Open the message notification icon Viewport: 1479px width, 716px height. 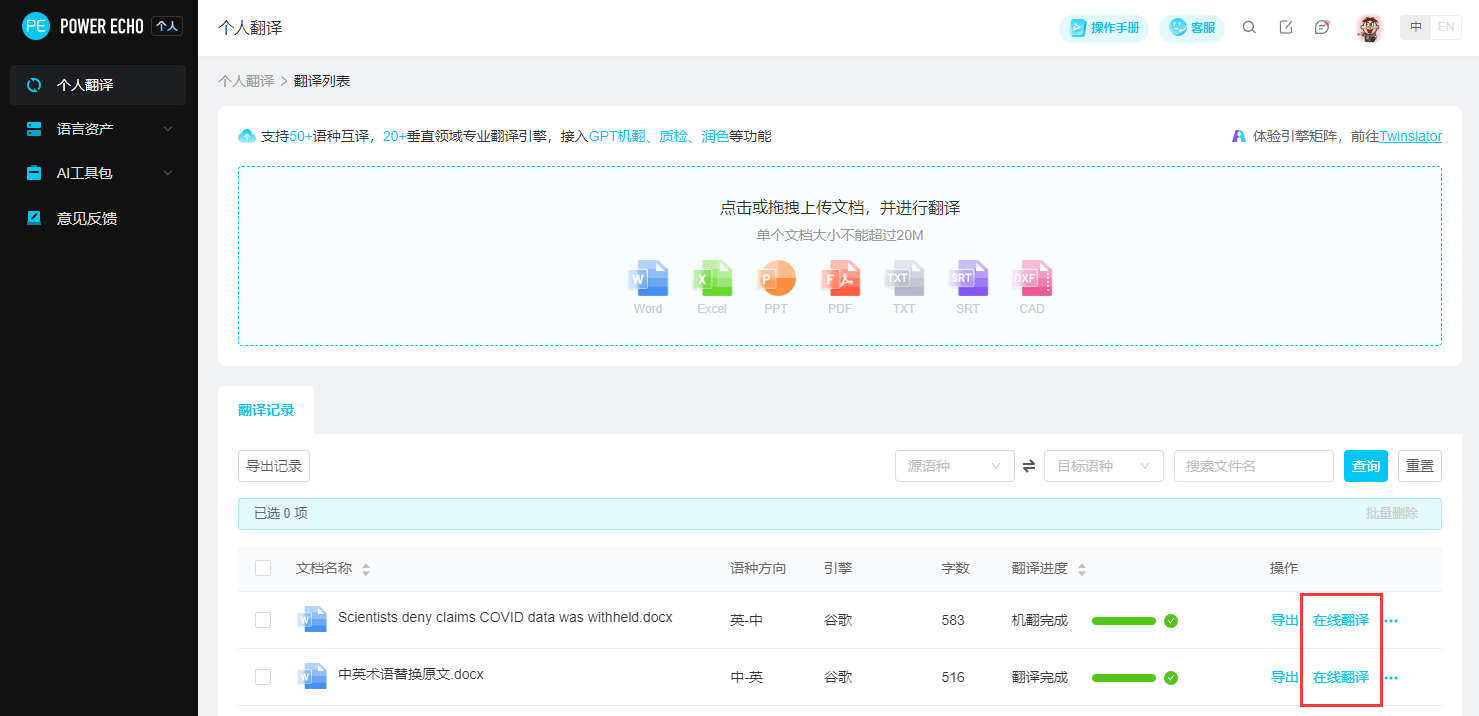(1322, 28)
